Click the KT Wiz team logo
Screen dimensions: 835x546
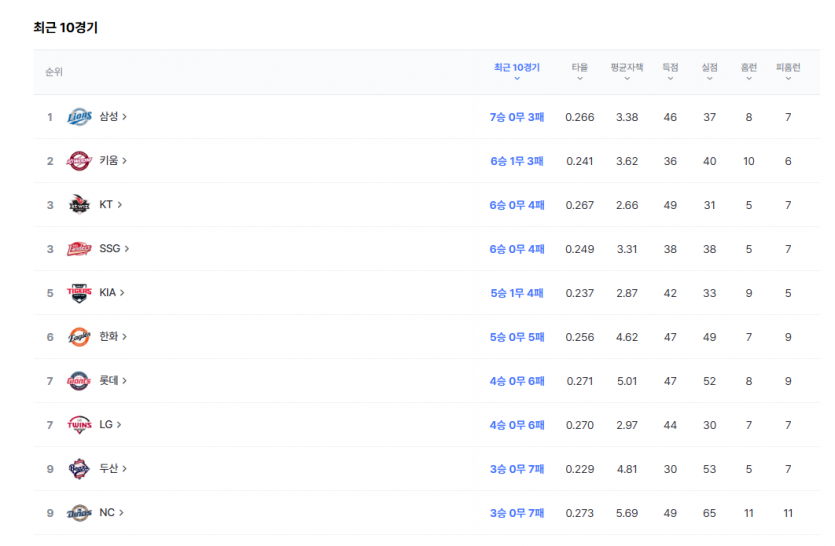pyautogui.click(x=79, y=205)
